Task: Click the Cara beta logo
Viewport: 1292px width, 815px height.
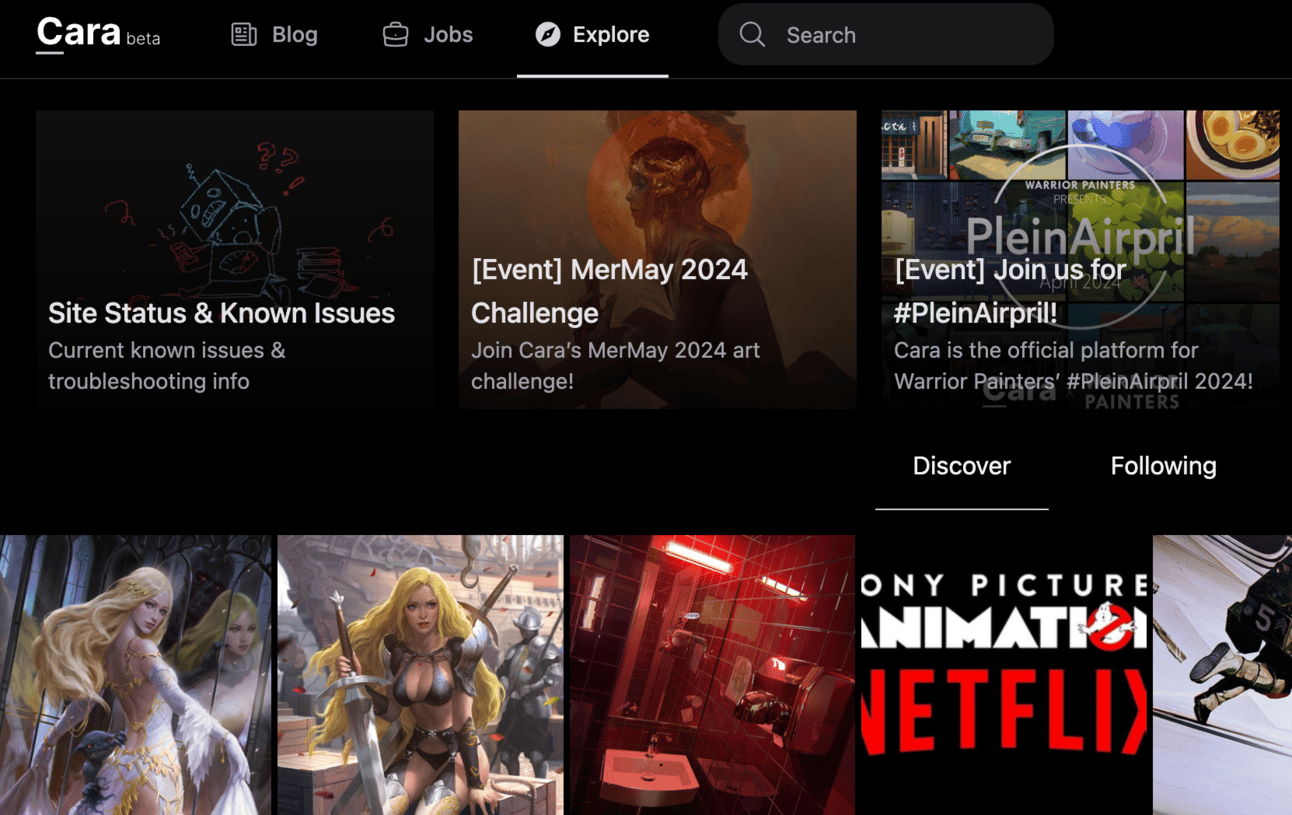Action: (98, 34)
